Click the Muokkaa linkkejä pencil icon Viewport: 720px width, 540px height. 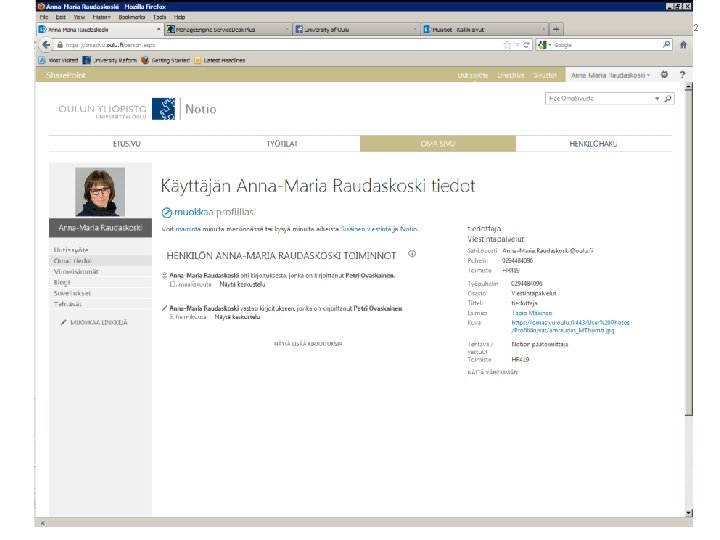[x=64, y=322]
